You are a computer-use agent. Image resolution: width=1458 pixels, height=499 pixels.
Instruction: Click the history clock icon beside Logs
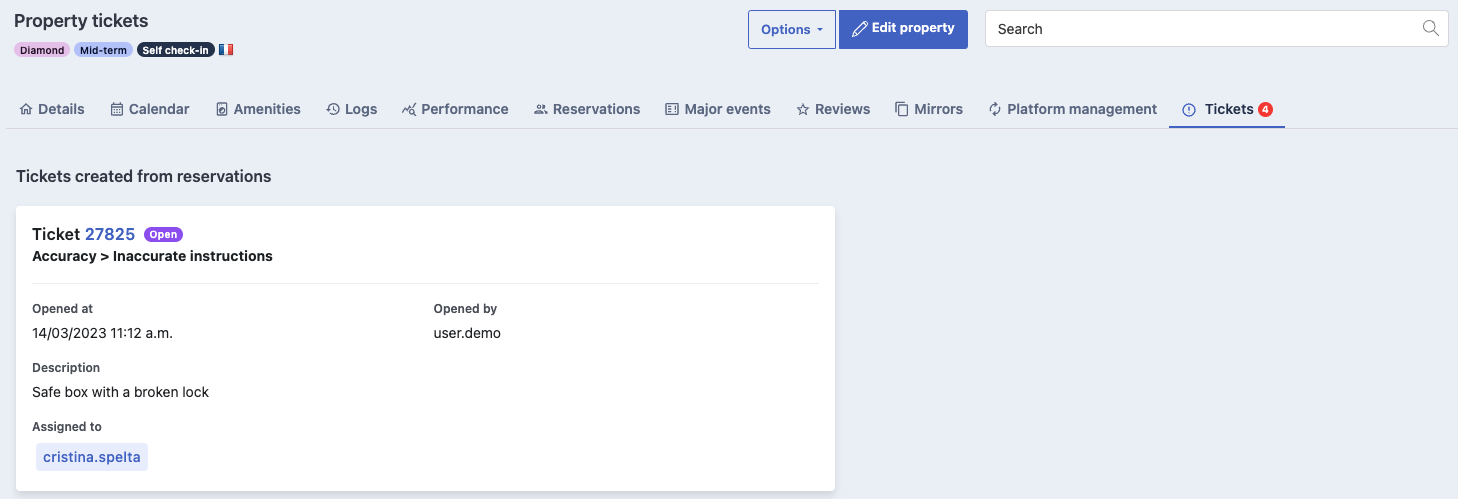[333, 109]
